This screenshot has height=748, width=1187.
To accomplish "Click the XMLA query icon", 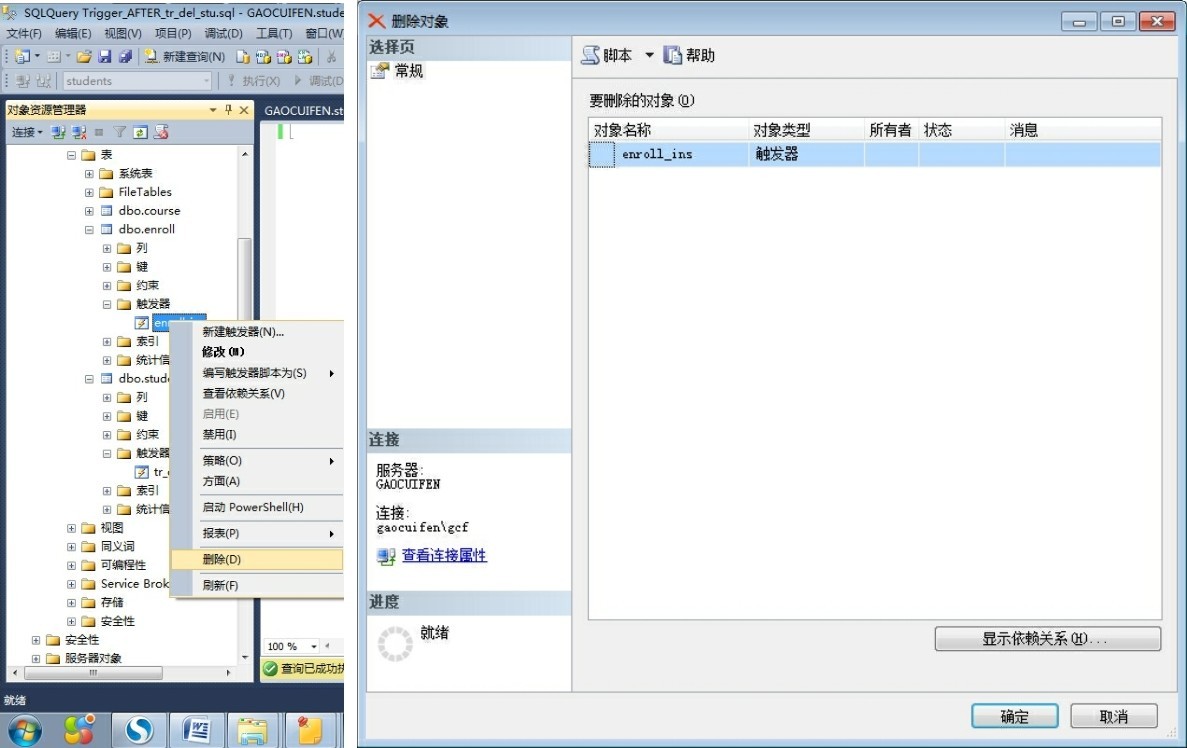I will [304, 56].
